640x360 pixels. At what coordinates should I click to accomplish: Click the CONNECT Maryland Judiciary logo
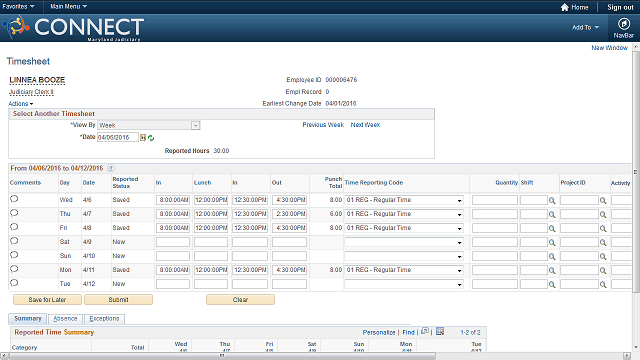tap(73, 28)
